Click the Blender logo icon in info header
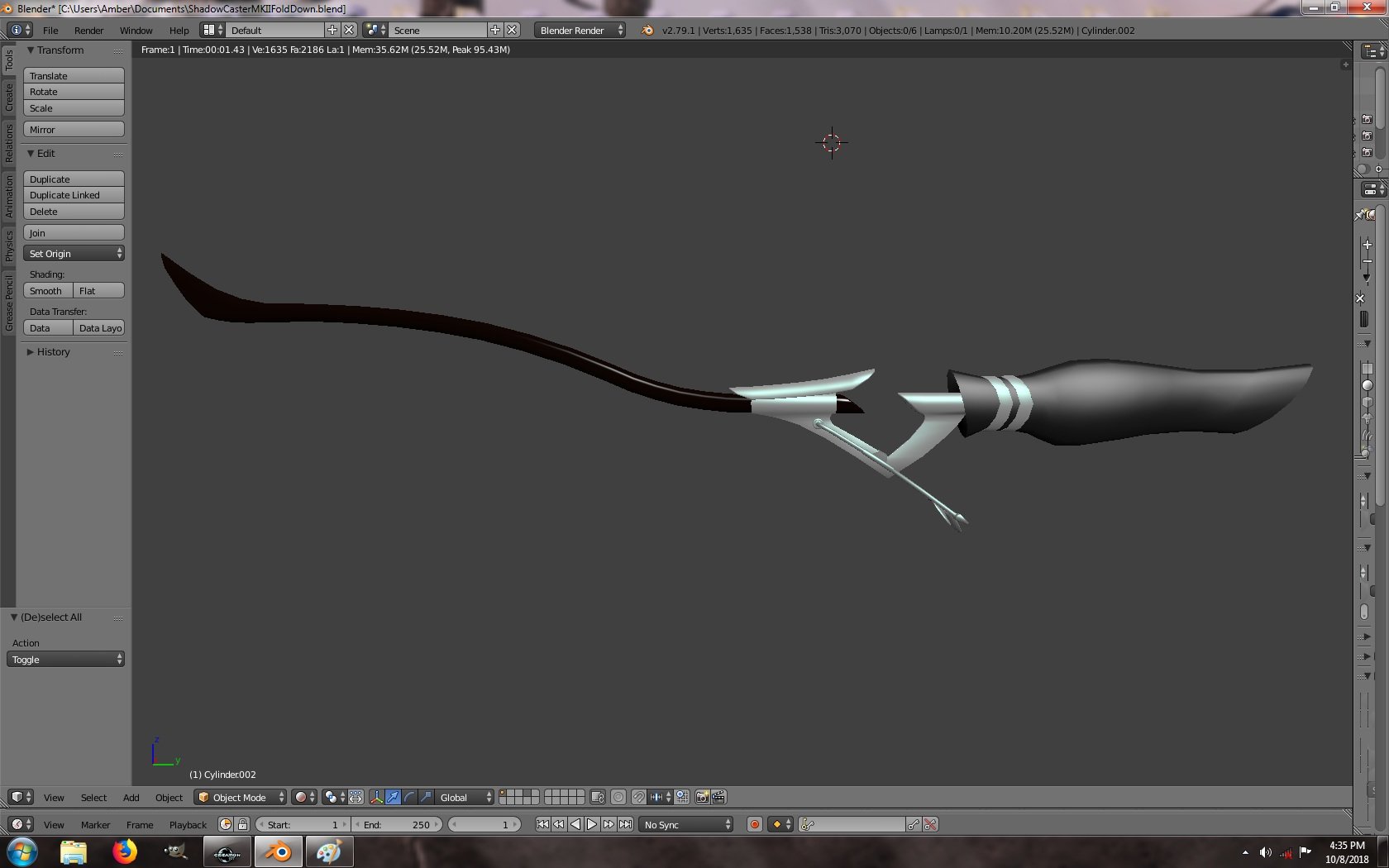 647,30
